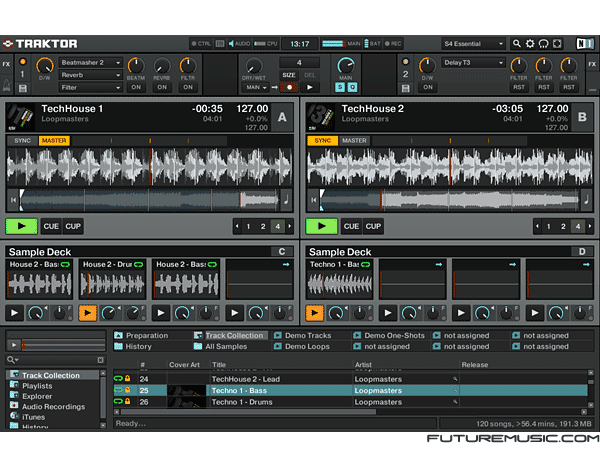The image size is (600, 470).
Task: Open the Delay T3 effect dropdown
Action: tap(474, 62)
